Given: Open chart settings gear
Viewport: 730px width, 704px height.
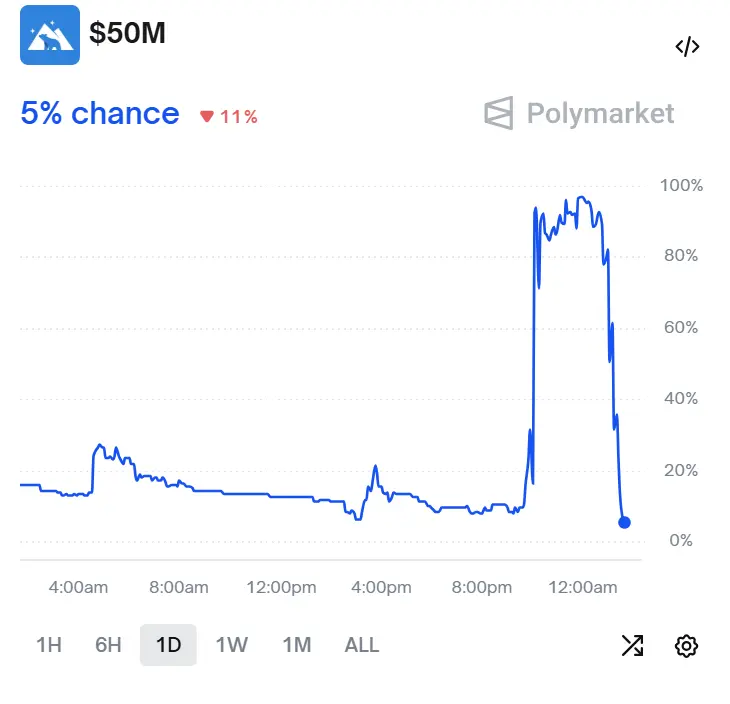Looking at the screenshot, I should coord(686,645).
